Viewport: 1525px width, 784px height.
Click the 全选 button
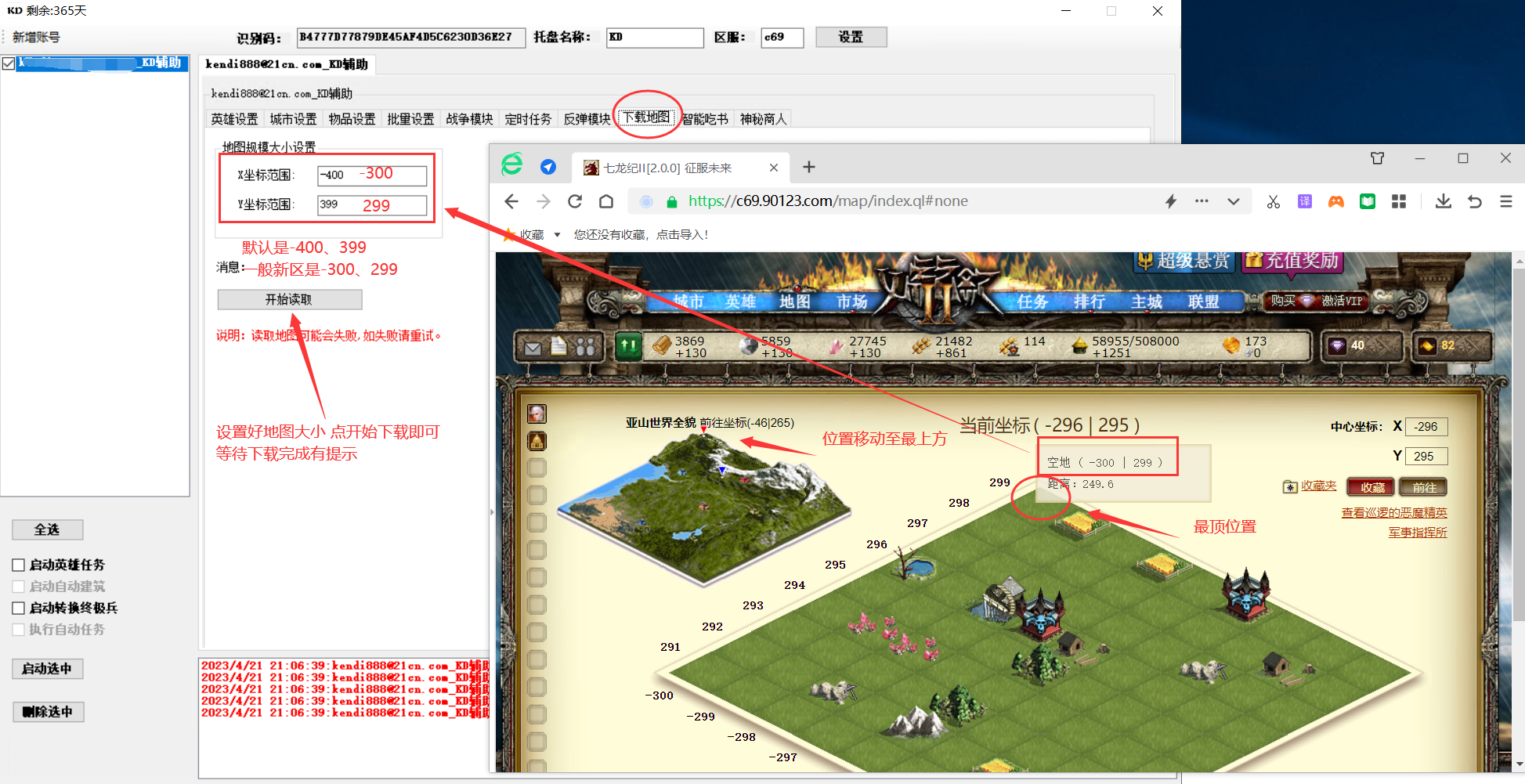(47, 529)
